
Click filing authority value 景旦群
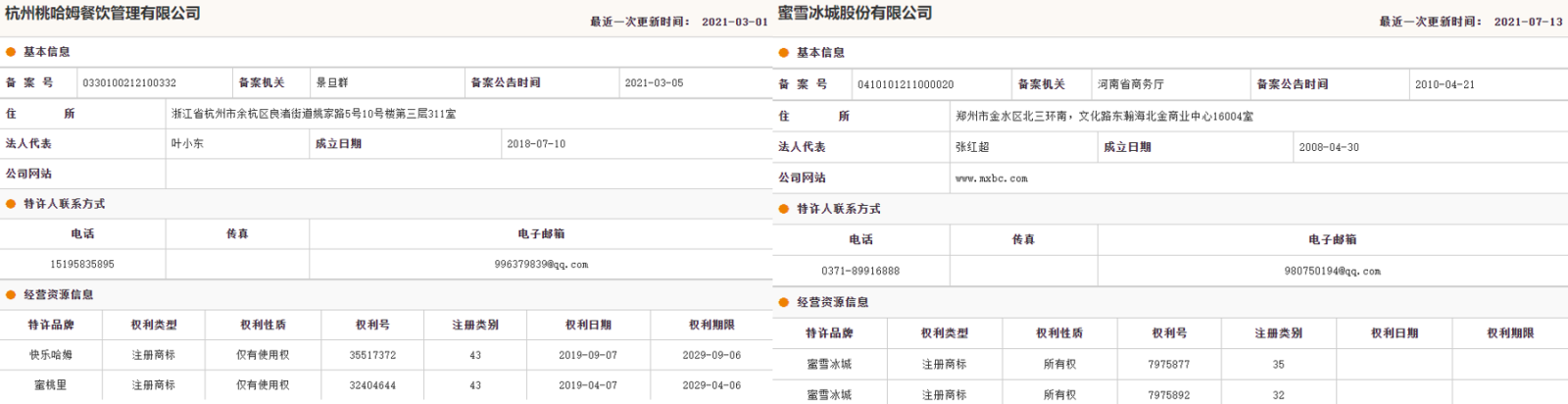coord(331,83)
